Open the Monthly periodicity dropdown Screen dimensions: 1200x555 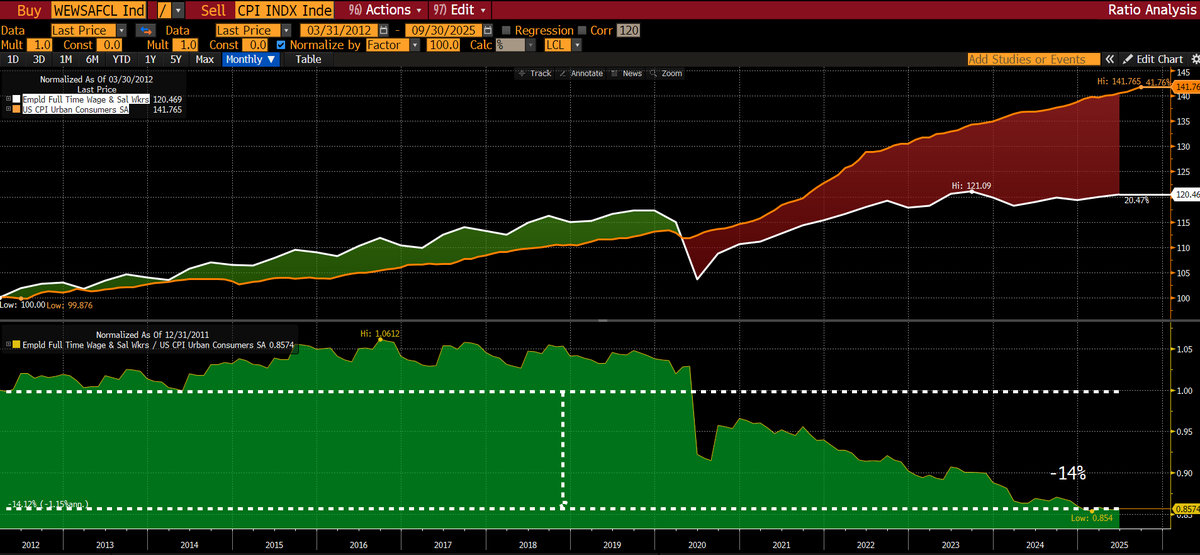pyautogui.click(x=250, y=59)
